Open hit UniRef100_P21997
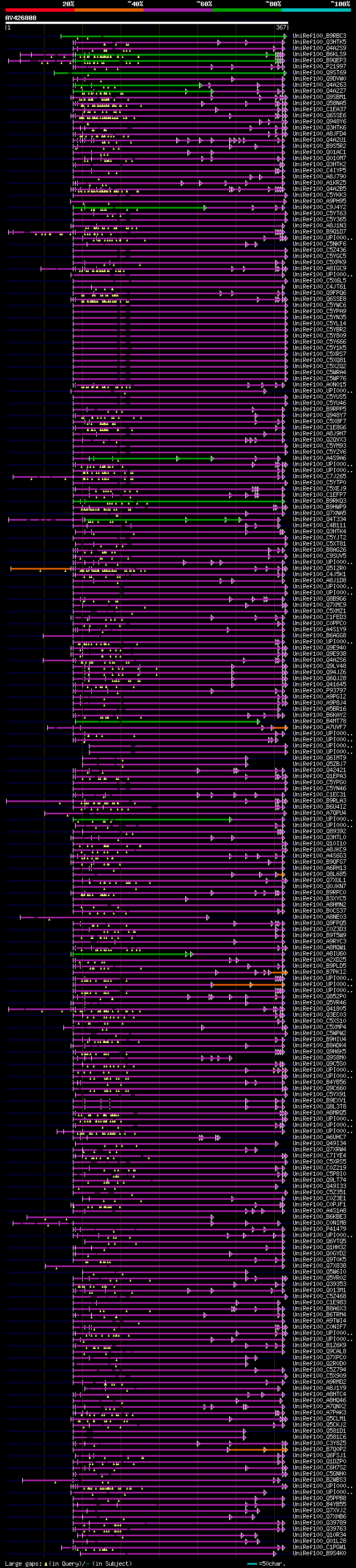Screen dimensions: 356x1568 [319, 66]
